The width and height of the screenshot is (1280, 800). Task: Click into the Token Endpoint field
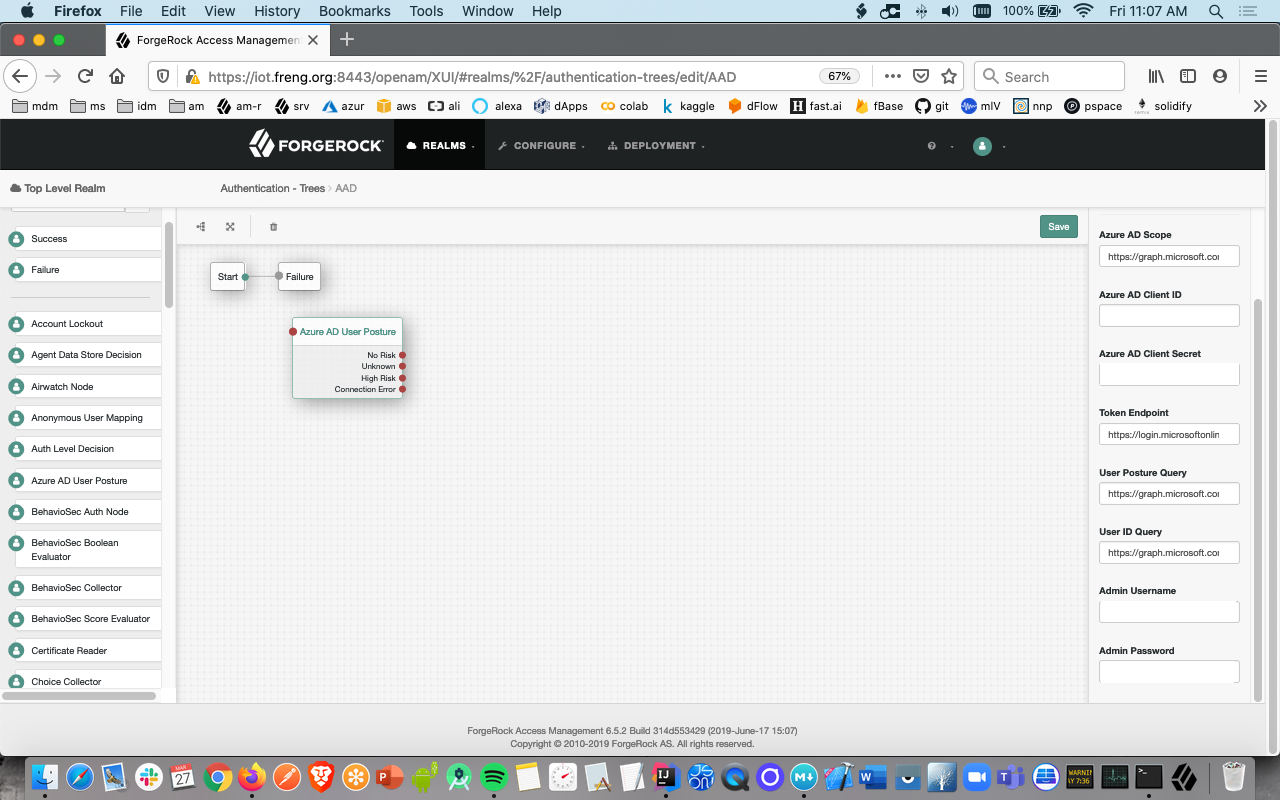(x=1169, y=434)
